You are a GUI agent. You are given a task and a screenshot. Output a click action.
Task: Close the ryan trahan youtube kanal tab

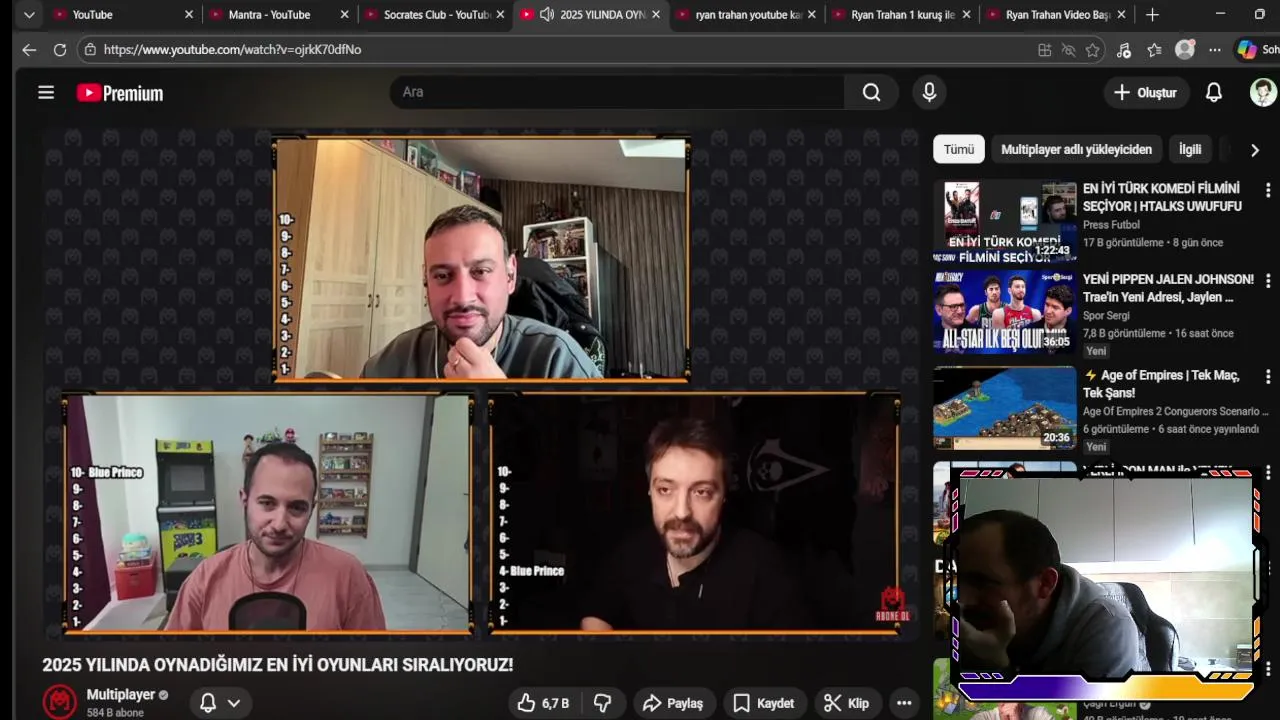click(x=811, y=15)
